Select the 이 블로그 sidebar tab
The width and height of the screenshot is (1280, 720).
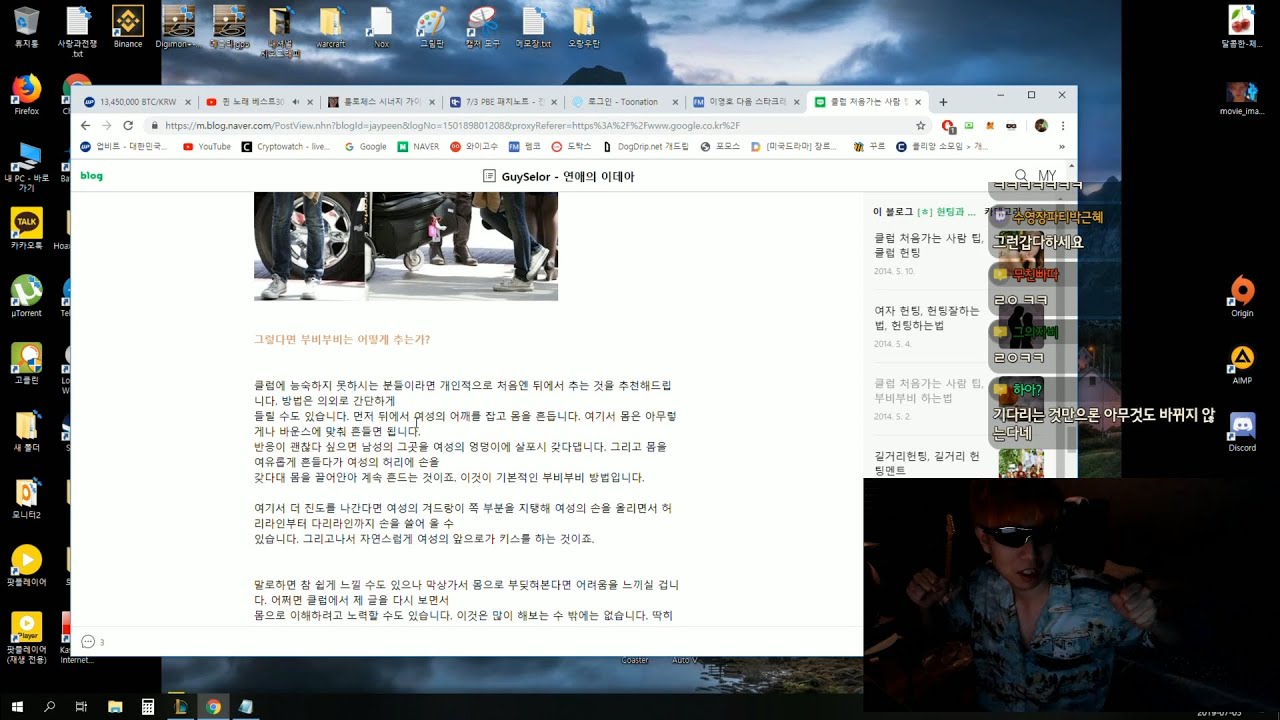[x=893, y=211]
